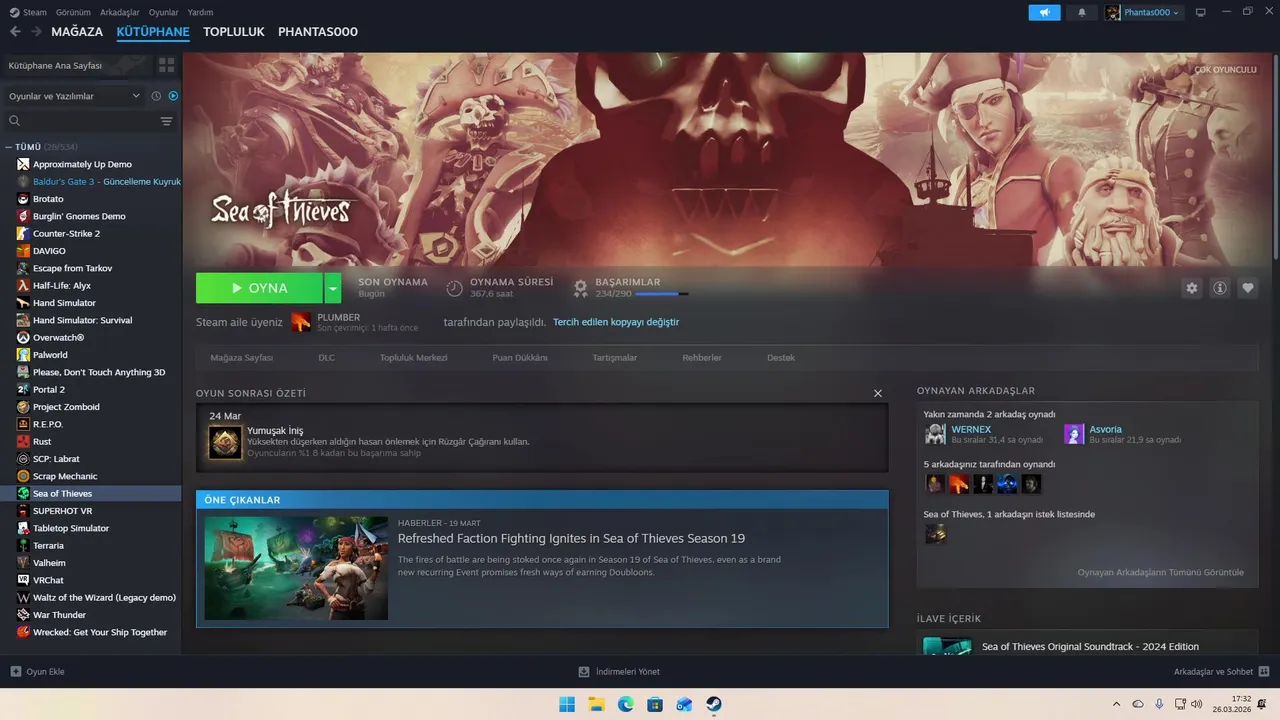
Task: Expand launch options arrow next to OYNA
Action: pos(333,288)
